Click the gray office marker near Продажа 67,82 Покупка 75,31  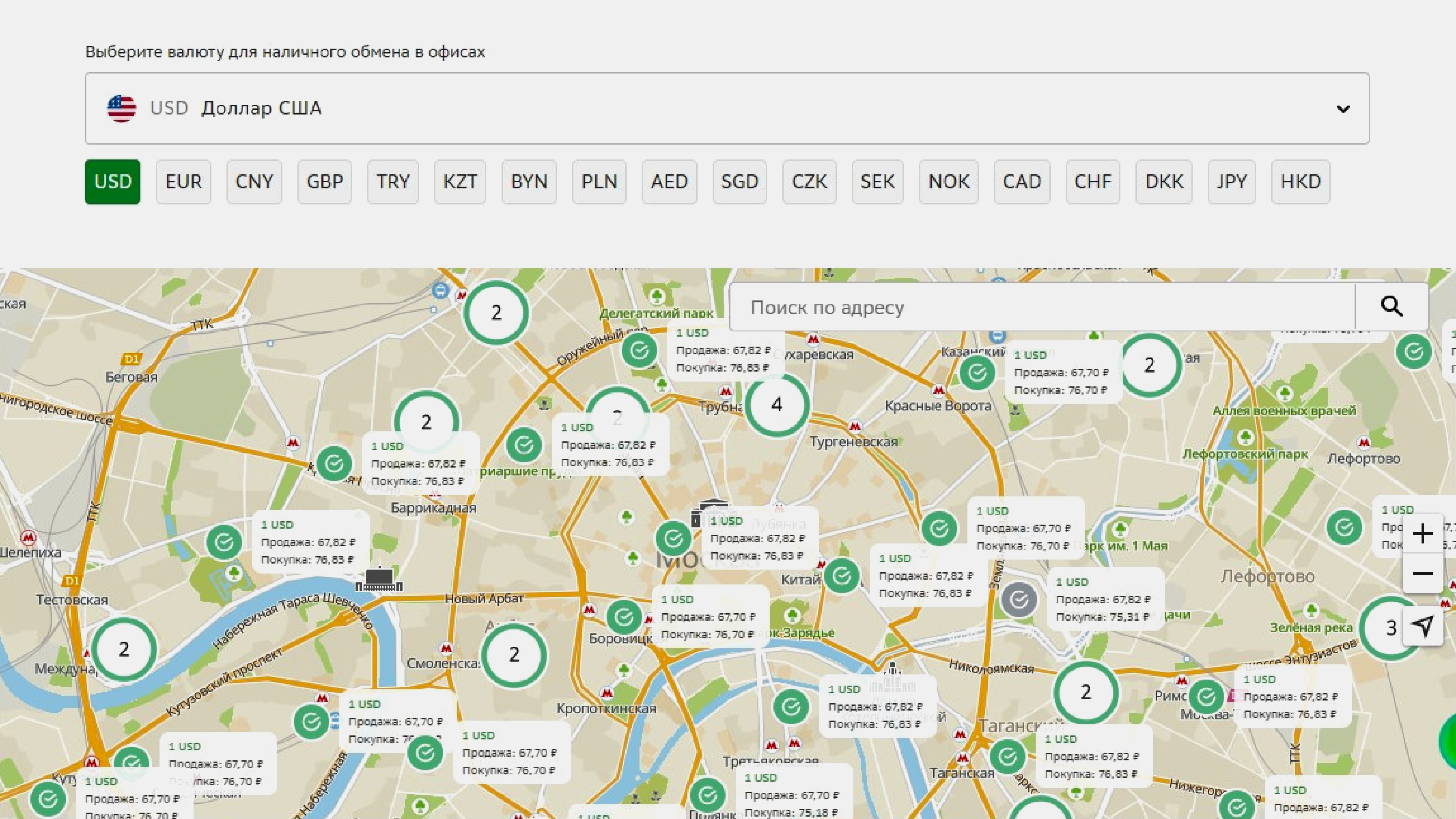[x=1019, y=600]
